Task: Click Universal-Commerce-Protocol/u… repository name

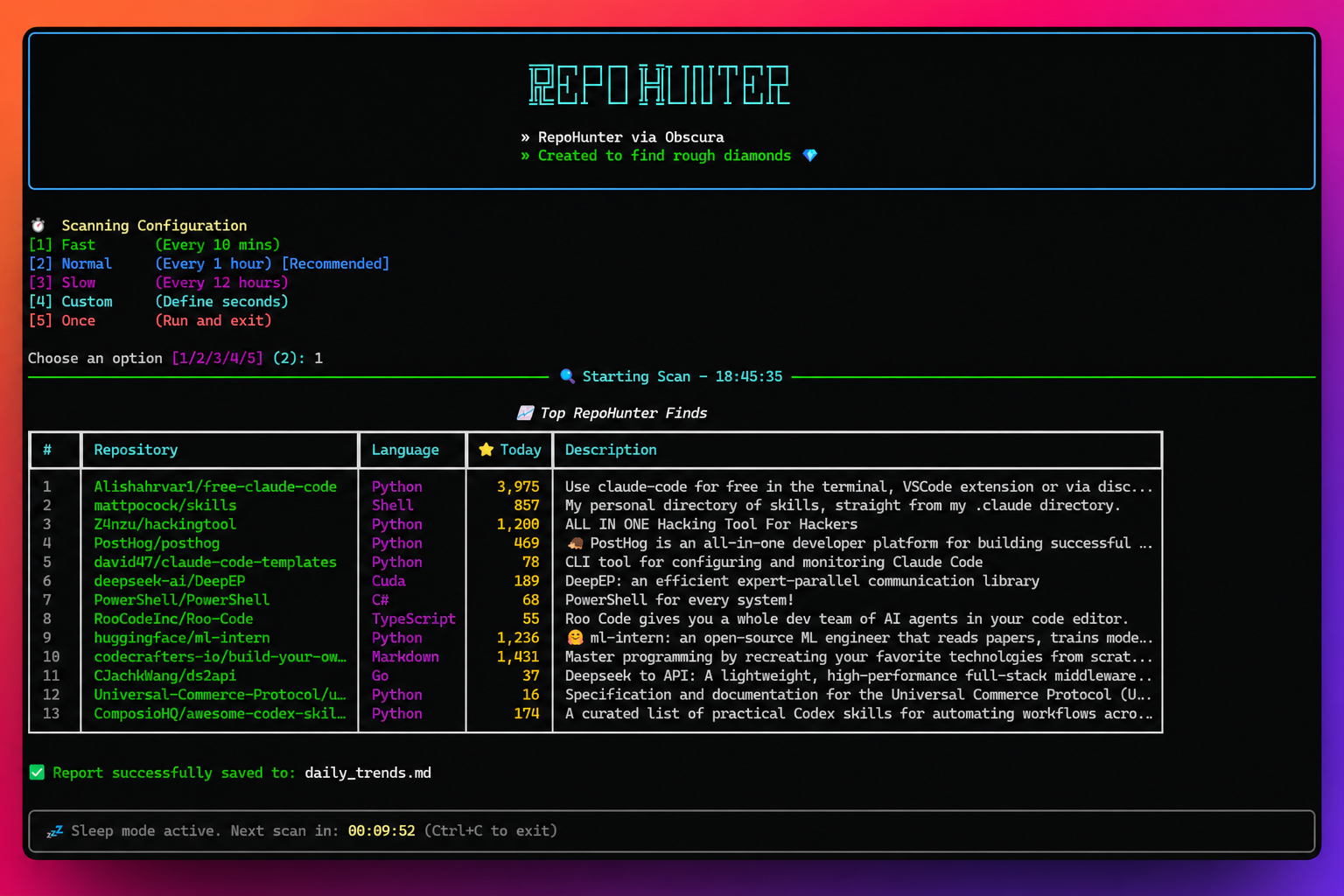Action: click(x=220, y=695)
